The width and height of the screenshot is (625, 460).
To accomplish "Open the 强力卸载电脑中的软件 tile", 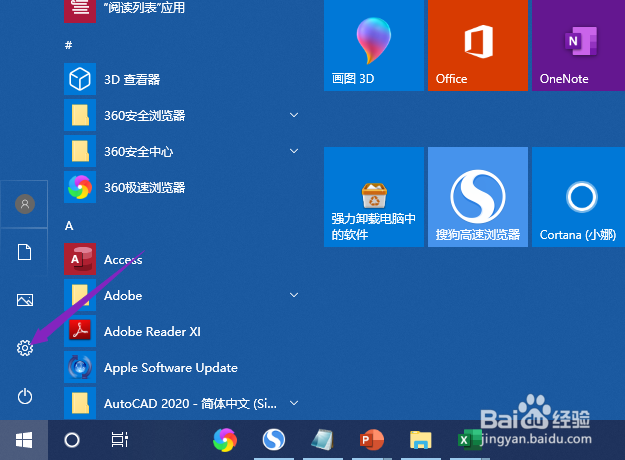I will [x=374, y=197].
